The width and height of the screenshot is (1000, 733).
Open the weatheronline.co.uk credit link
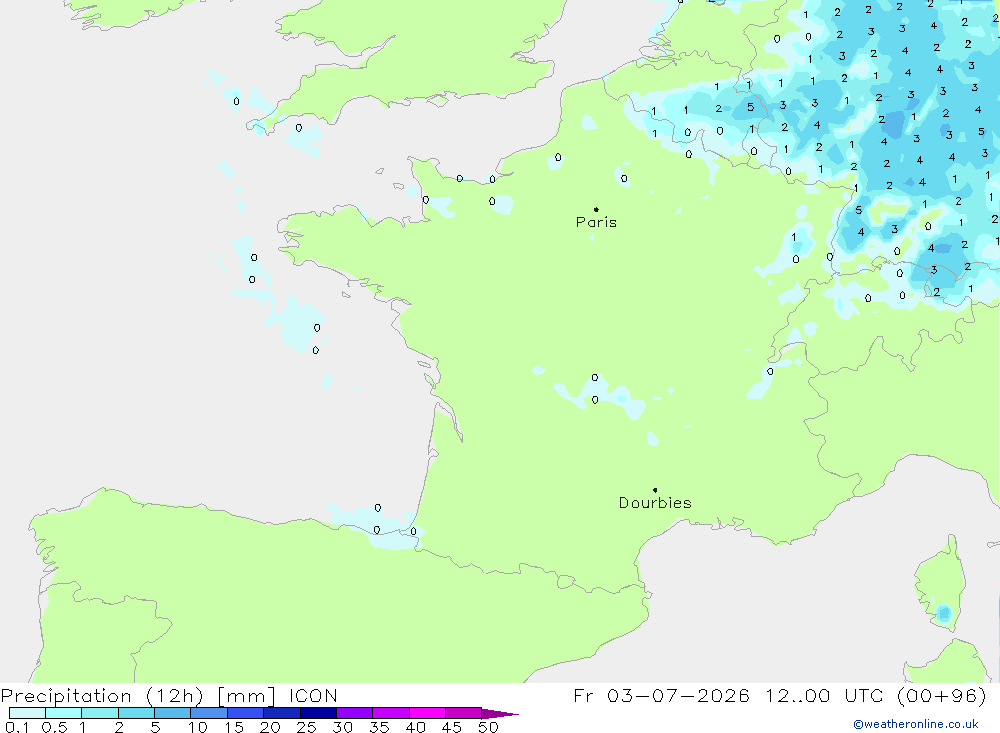coord(916,724)
